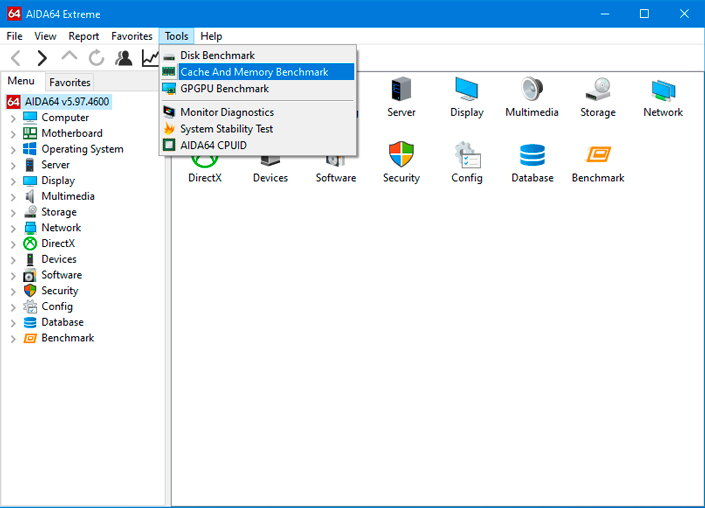The height and width of the screenshot is (508, 705).
Task: Open the DirectX icon in main pane
Action: pyautogui.click(x=205, y=162)
